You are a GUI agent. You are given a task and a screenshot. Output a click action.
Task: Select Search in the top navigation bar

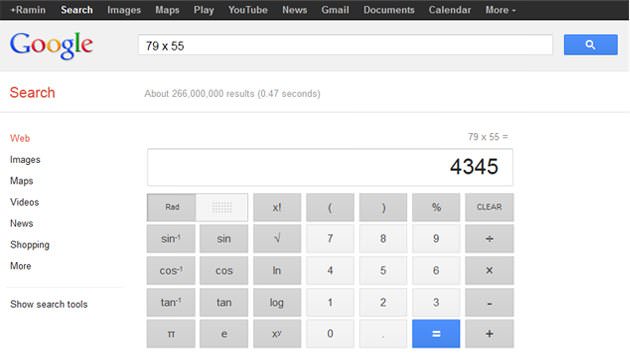coord(77,10)
